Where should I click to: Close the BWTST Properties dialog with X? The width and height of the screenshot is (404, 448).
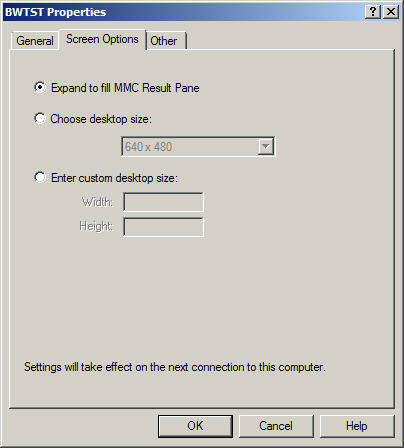391,12
